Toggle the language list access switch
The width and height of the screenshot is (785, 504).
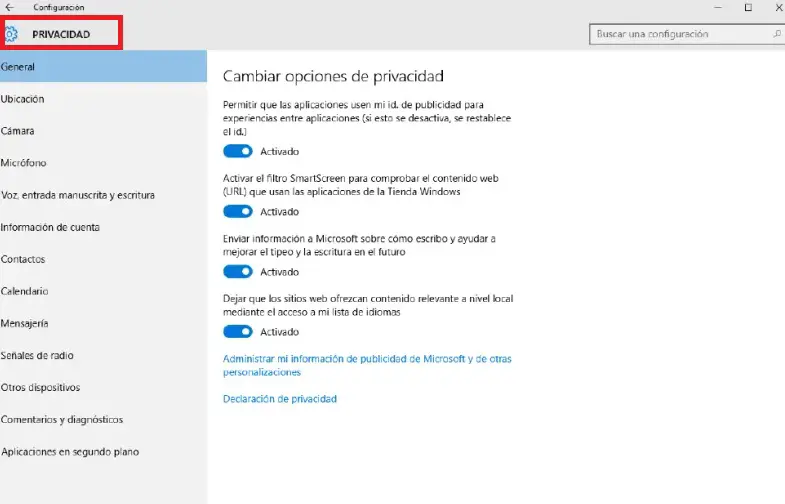[x=237, y=331]
